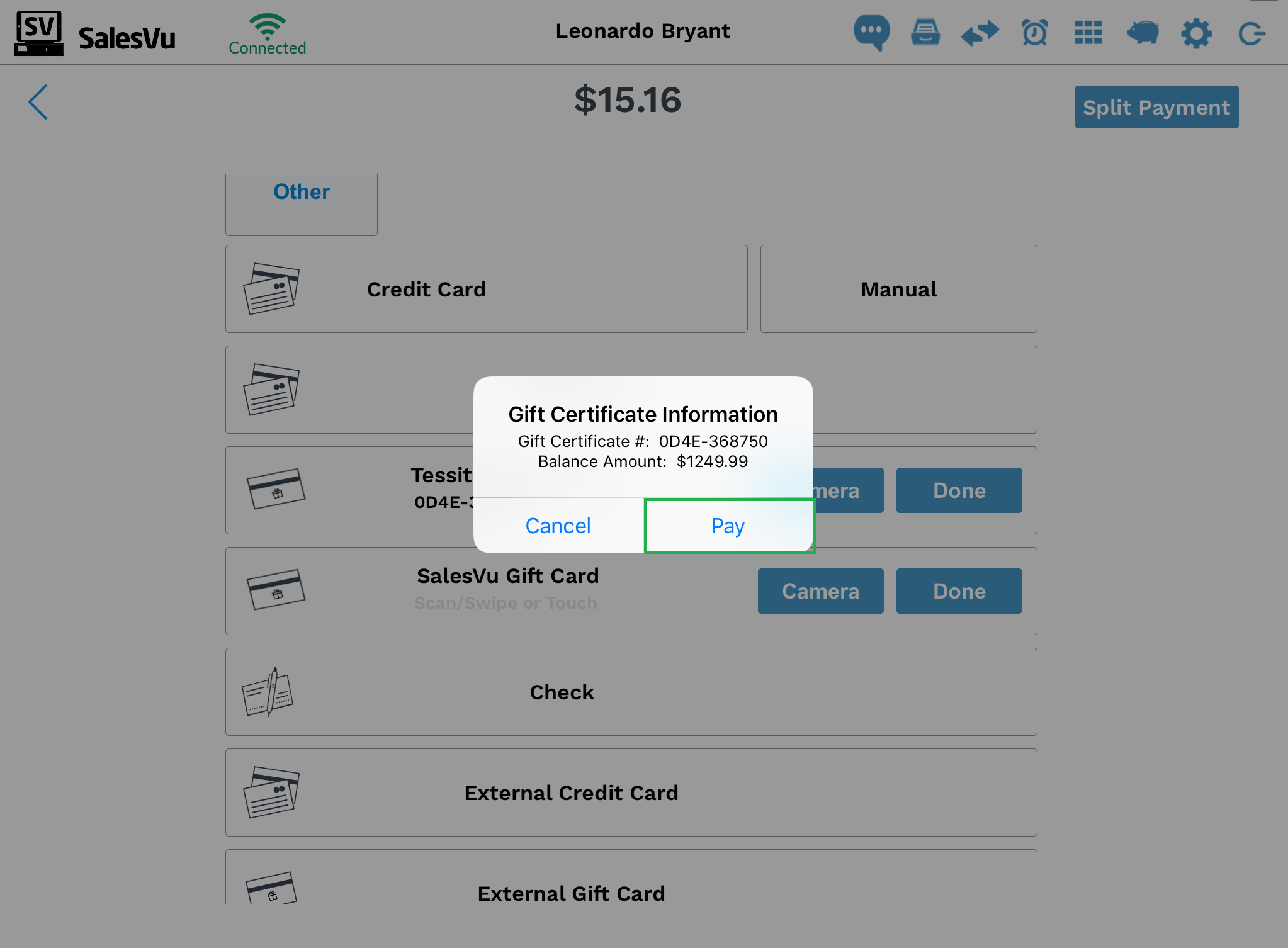Tap Done in the Tessit row
The width and height of the screenshot is (1288, 948).
tap(959, 490)
